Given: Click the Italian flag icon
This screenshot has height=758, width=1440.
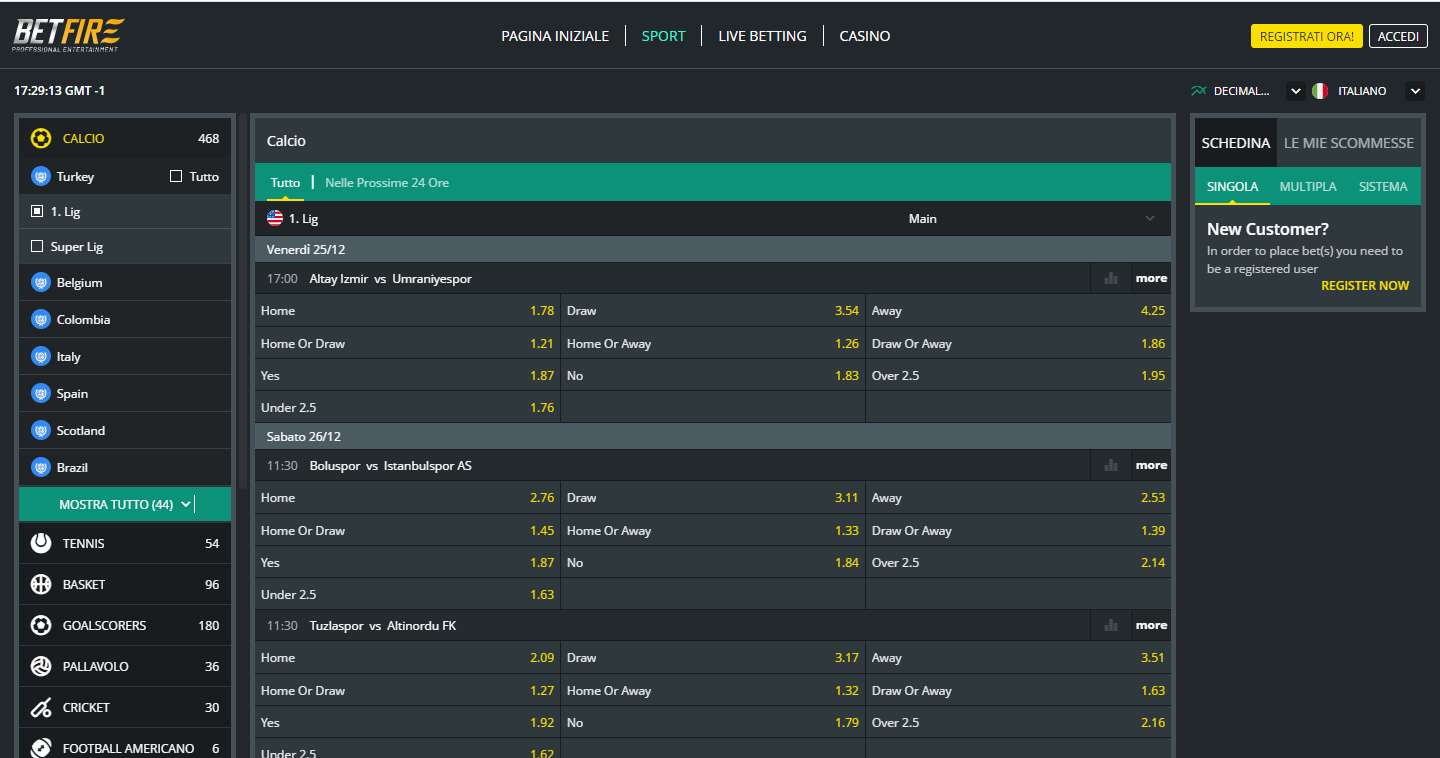Looking at the screenshot, I should (1320, 91).
